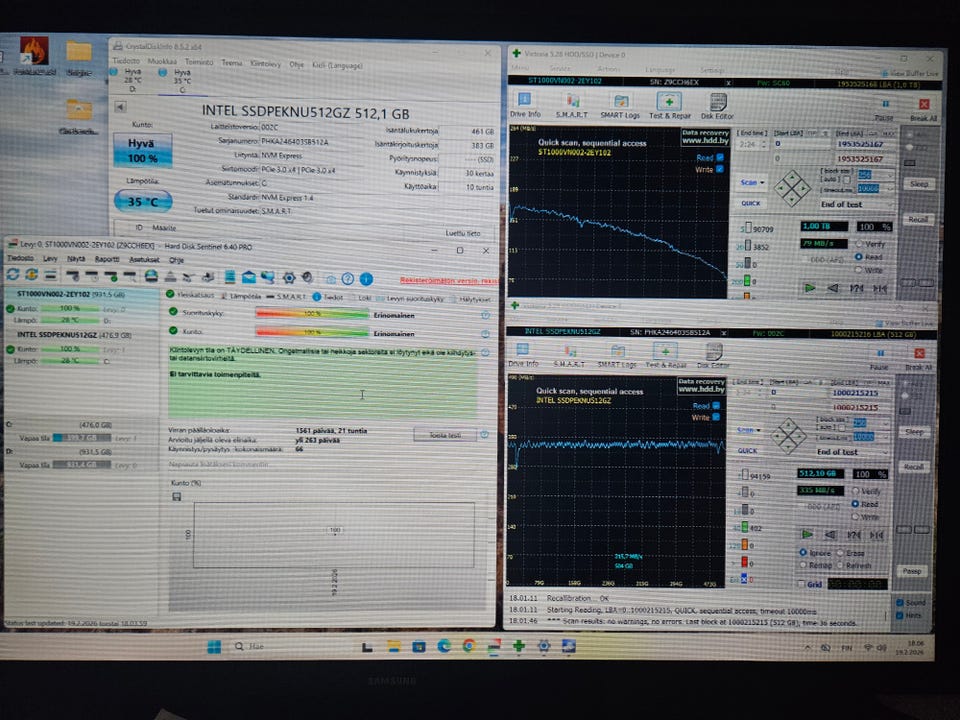The image size is (960, 720).
Task: Open SMART Logs in bottom Victoria window
Action: (x=617, y=356)
